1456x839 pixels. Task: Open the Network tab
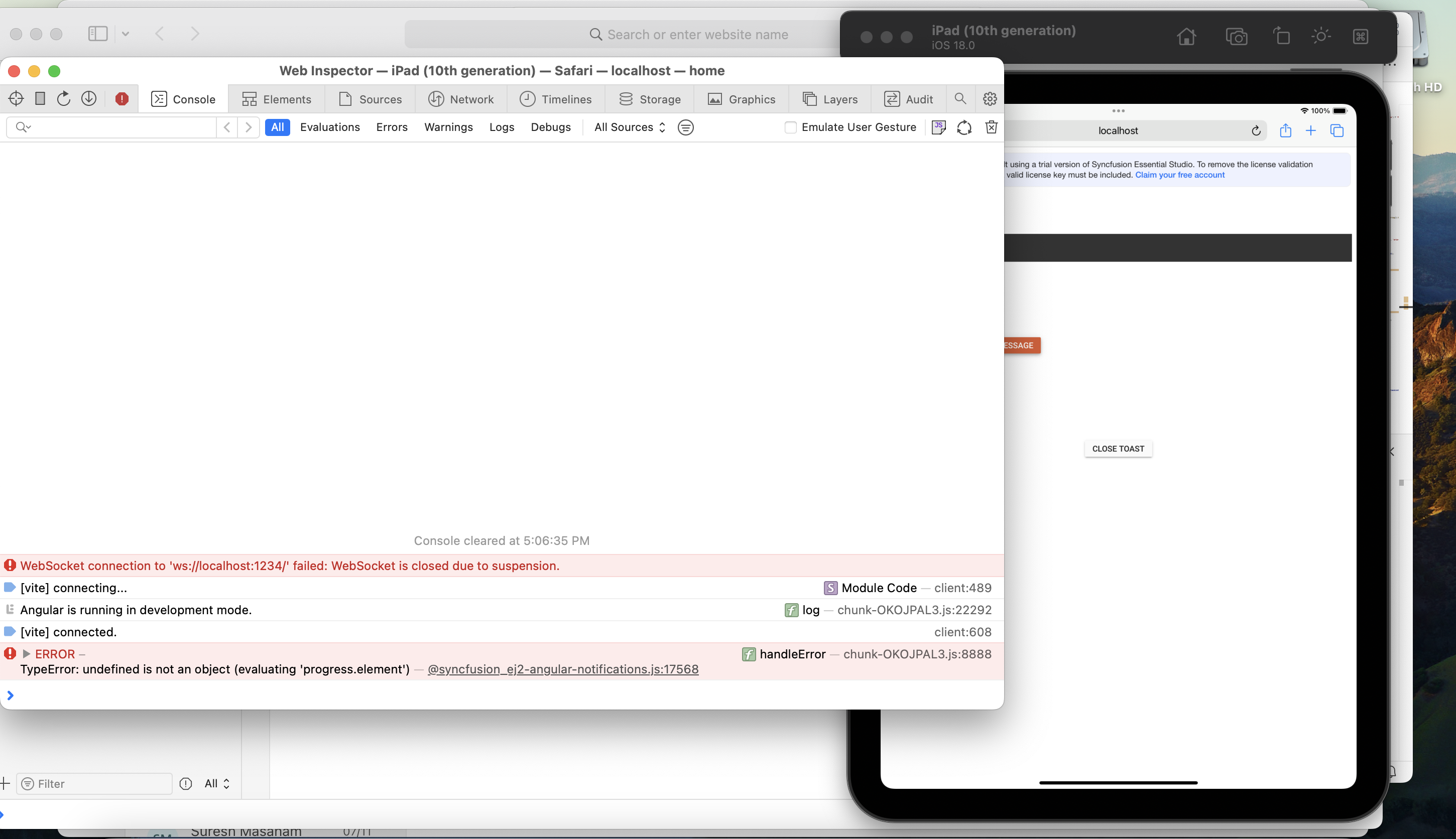461,99
